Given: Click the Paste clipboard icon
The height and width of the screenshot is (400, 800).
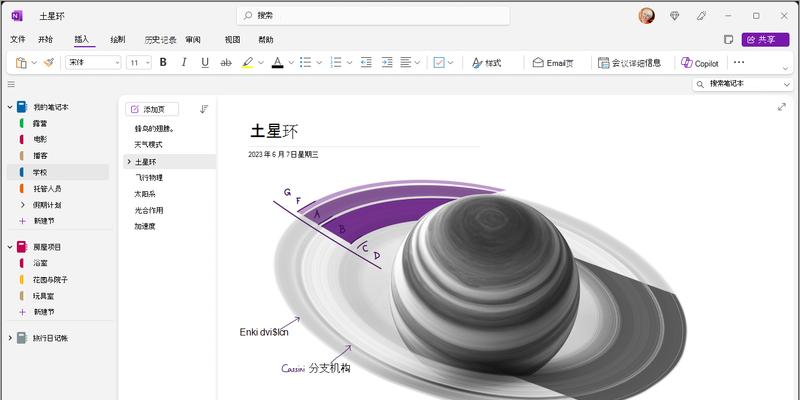Looking at the screenshot, I should click(x=21, y=63).
